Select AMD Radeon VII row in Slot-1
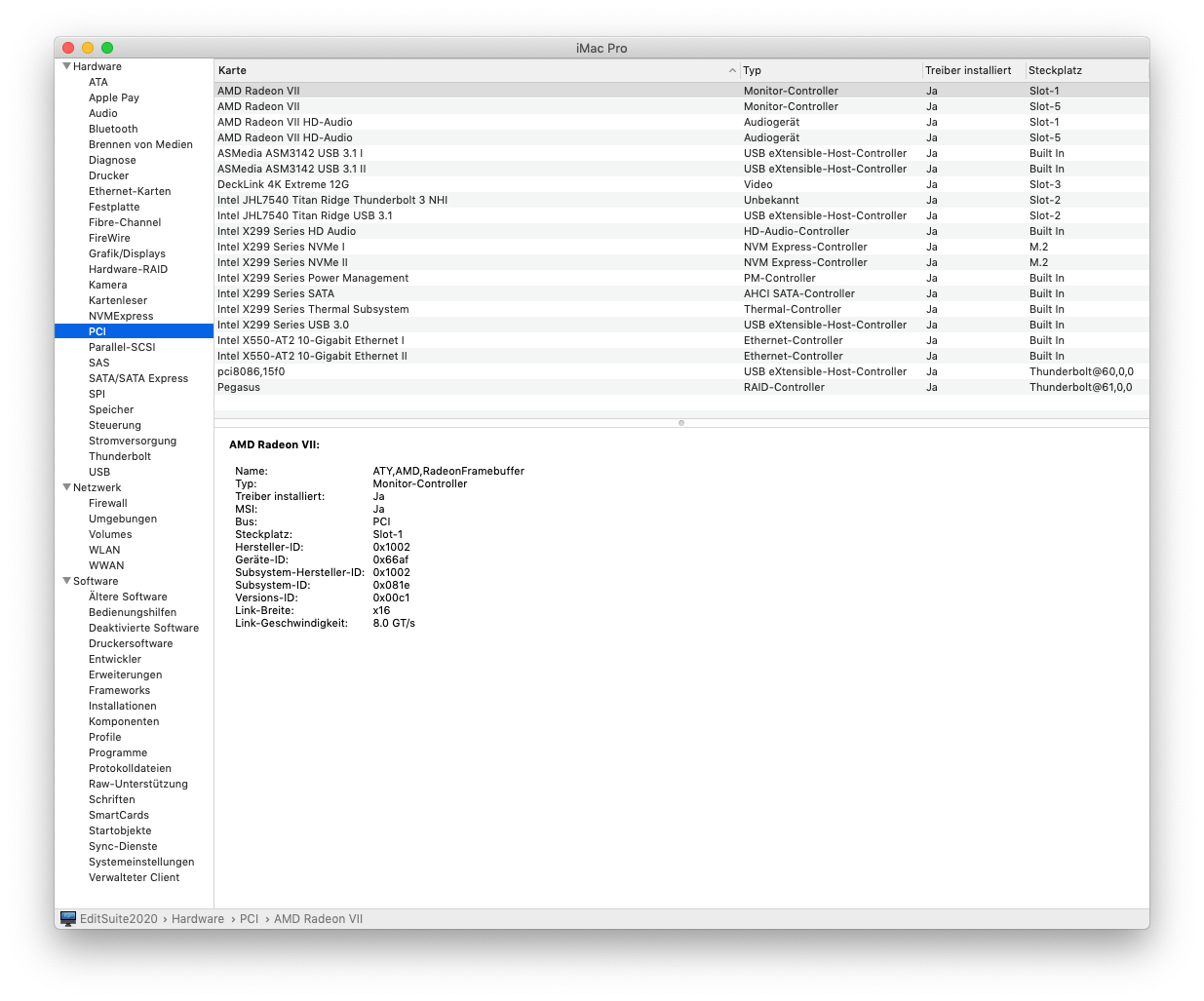The height and width of the screenshot is (1001, 1204). click(681, 91)
